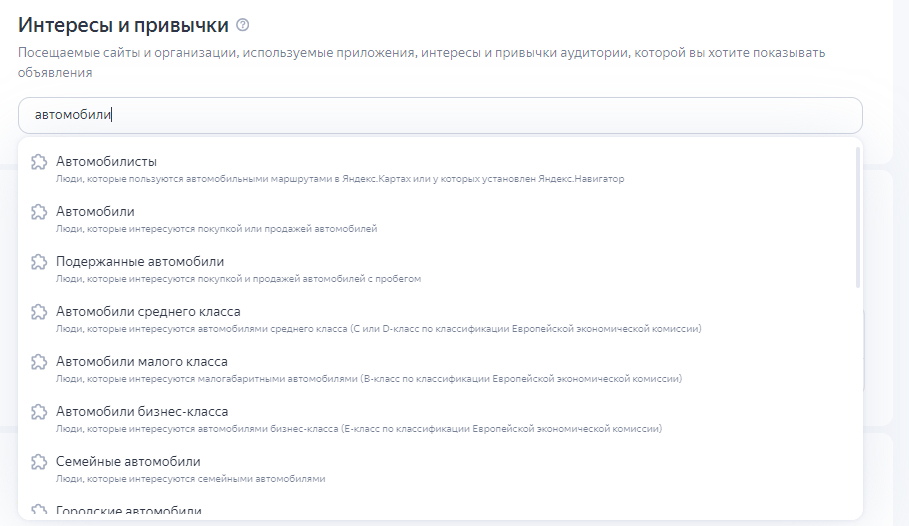Pick the Семейные автомобили suggestion
The width and height of the screenshot is (909, 526).
[437, 469]
